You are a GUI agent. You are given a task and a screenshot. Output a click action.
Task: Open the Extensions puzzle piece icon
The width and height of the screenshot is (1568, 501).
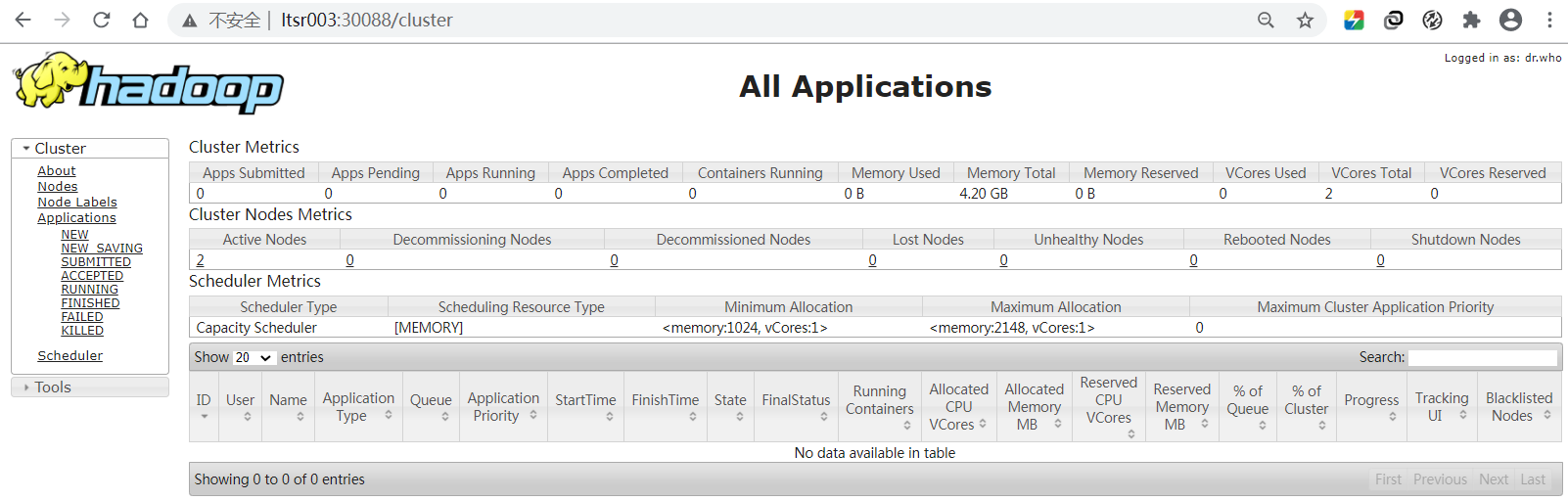click(x=1471, y=20)
